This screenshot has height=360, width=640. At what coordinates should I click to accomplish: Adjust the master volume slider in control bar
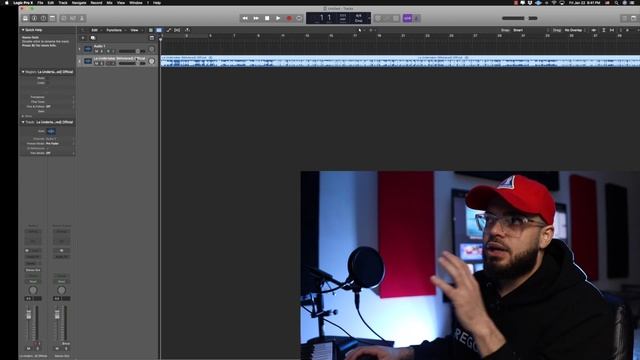pyautogui.click(x=520, y=18)
